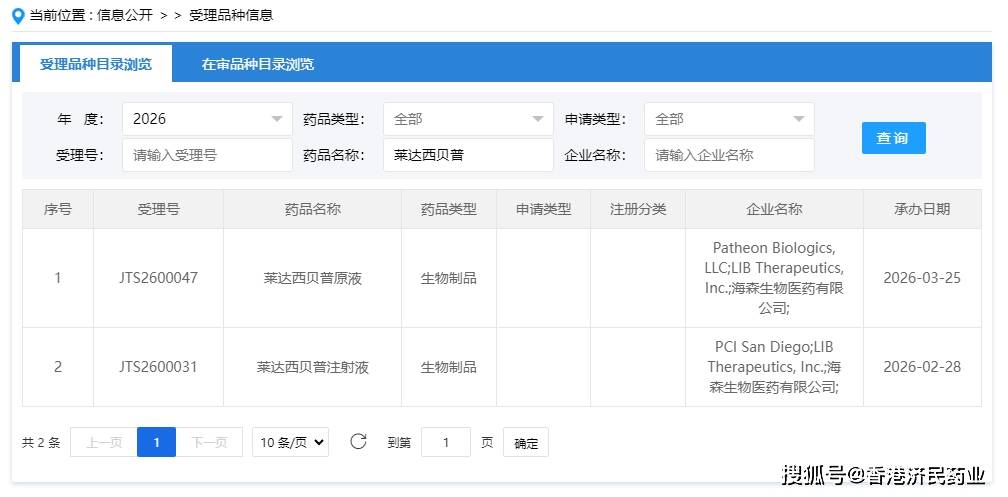Screen dimensions: 1008x497
Task: Click acceptance number JTS2600031
Action: (158, 367)
